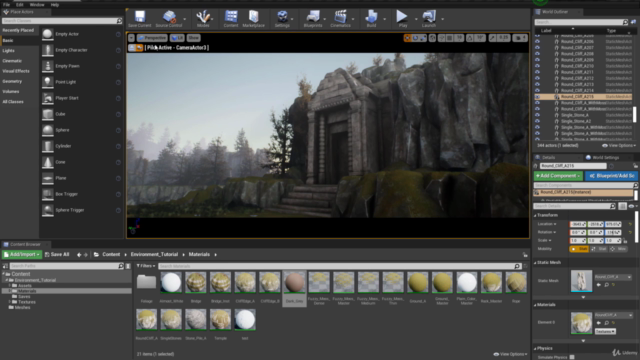Open the Perspective view dropdown
The height and width of the screenshot is (360, 640).
click(152, 38)
